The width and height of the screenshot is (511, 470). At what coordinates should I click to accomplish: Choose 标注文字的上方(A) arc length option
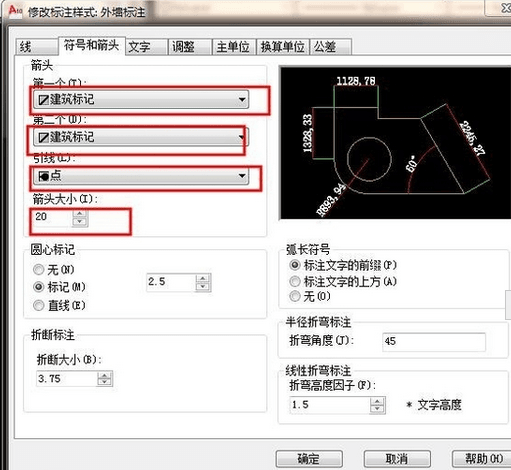pos(295,282)
